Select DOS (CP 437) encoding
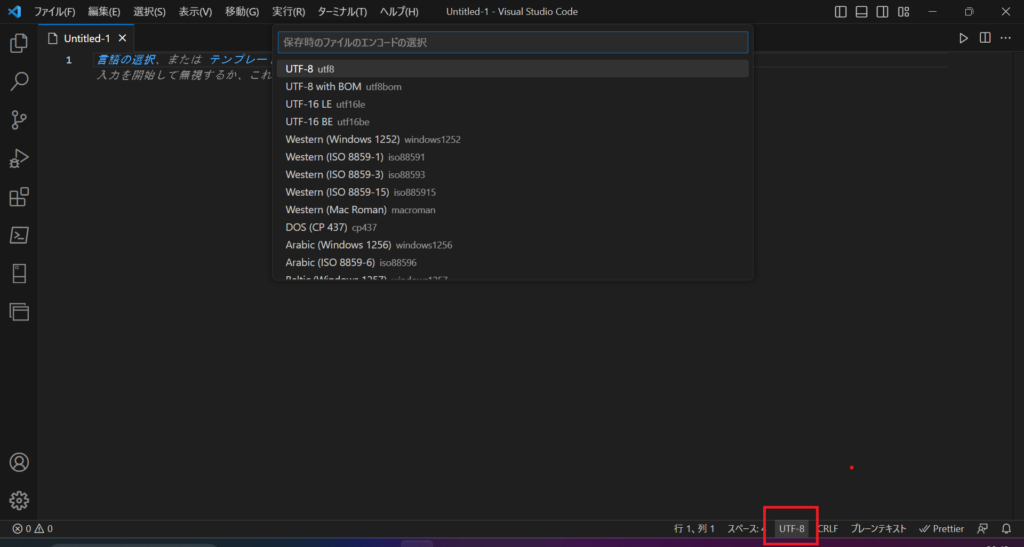Image resolution: width=1024 pixels, height=547 pixels. pos(513,227)
